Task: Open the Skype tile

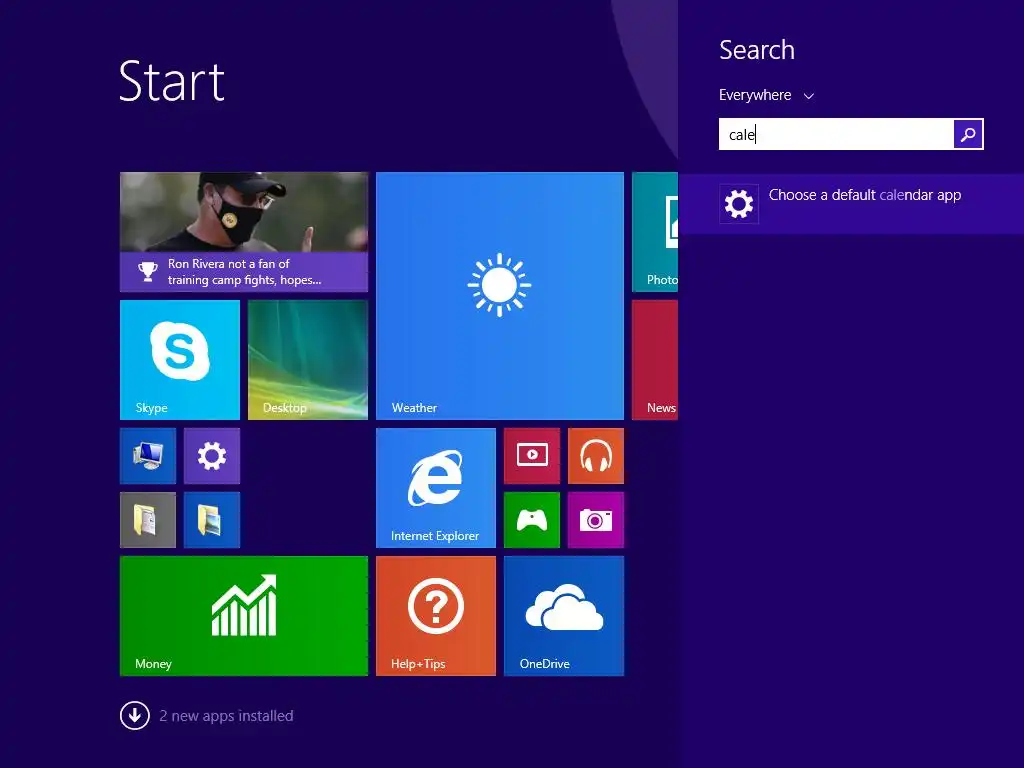Action: 180,360
